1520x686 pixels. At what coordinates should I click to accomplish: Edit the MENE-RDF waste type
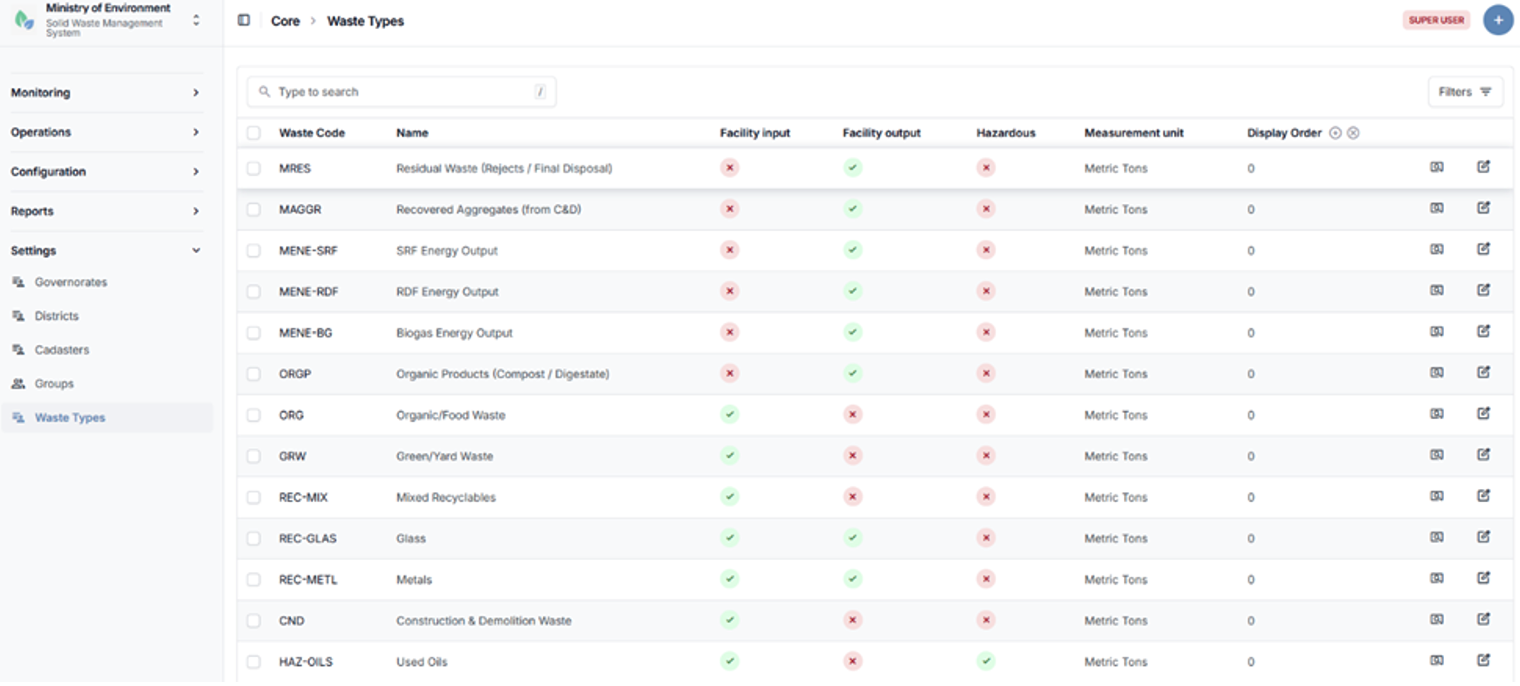click(x=1483, y=290)
